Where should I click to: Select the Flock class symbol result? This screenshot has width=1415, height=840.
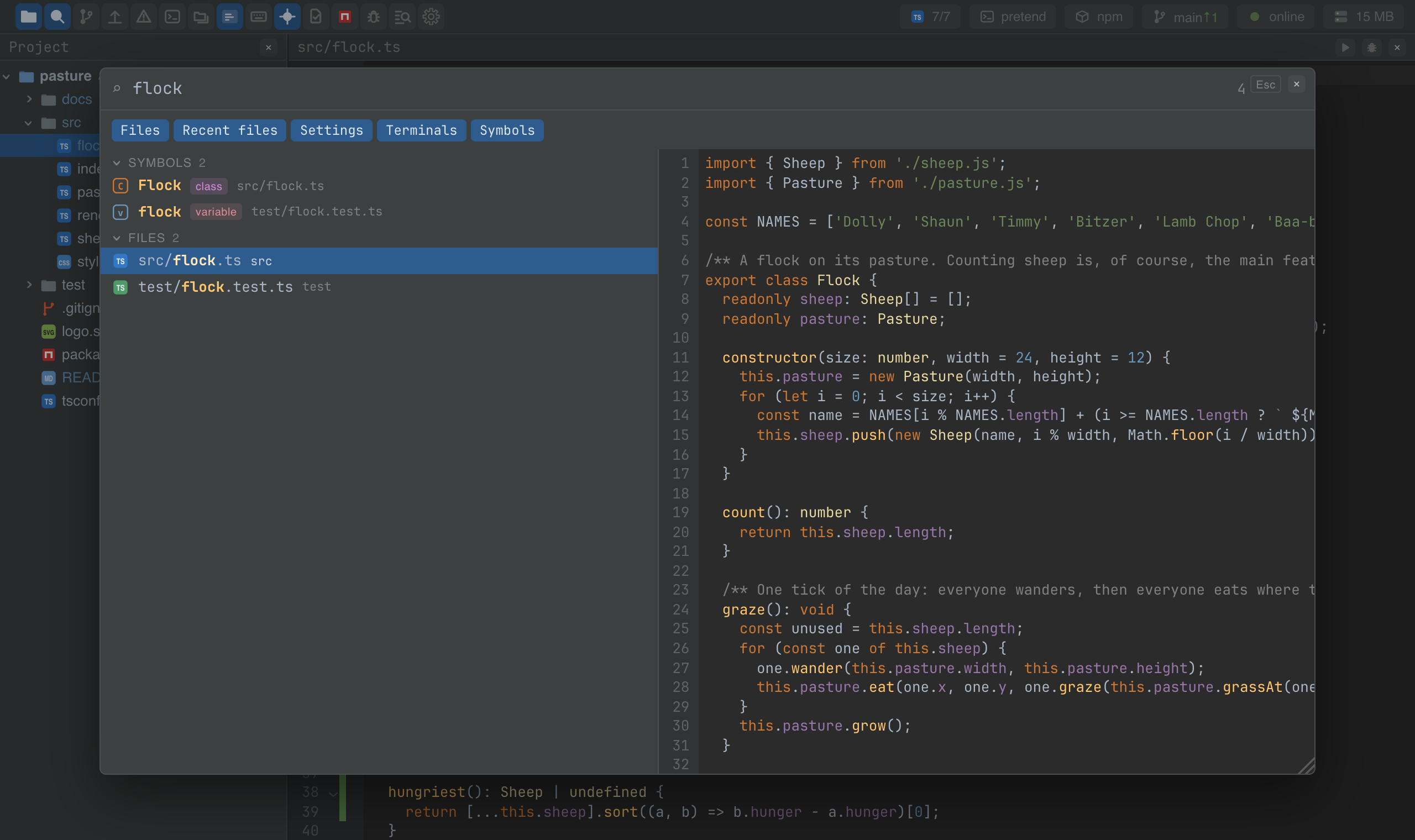pyautogui.click(x=379, y=186)
